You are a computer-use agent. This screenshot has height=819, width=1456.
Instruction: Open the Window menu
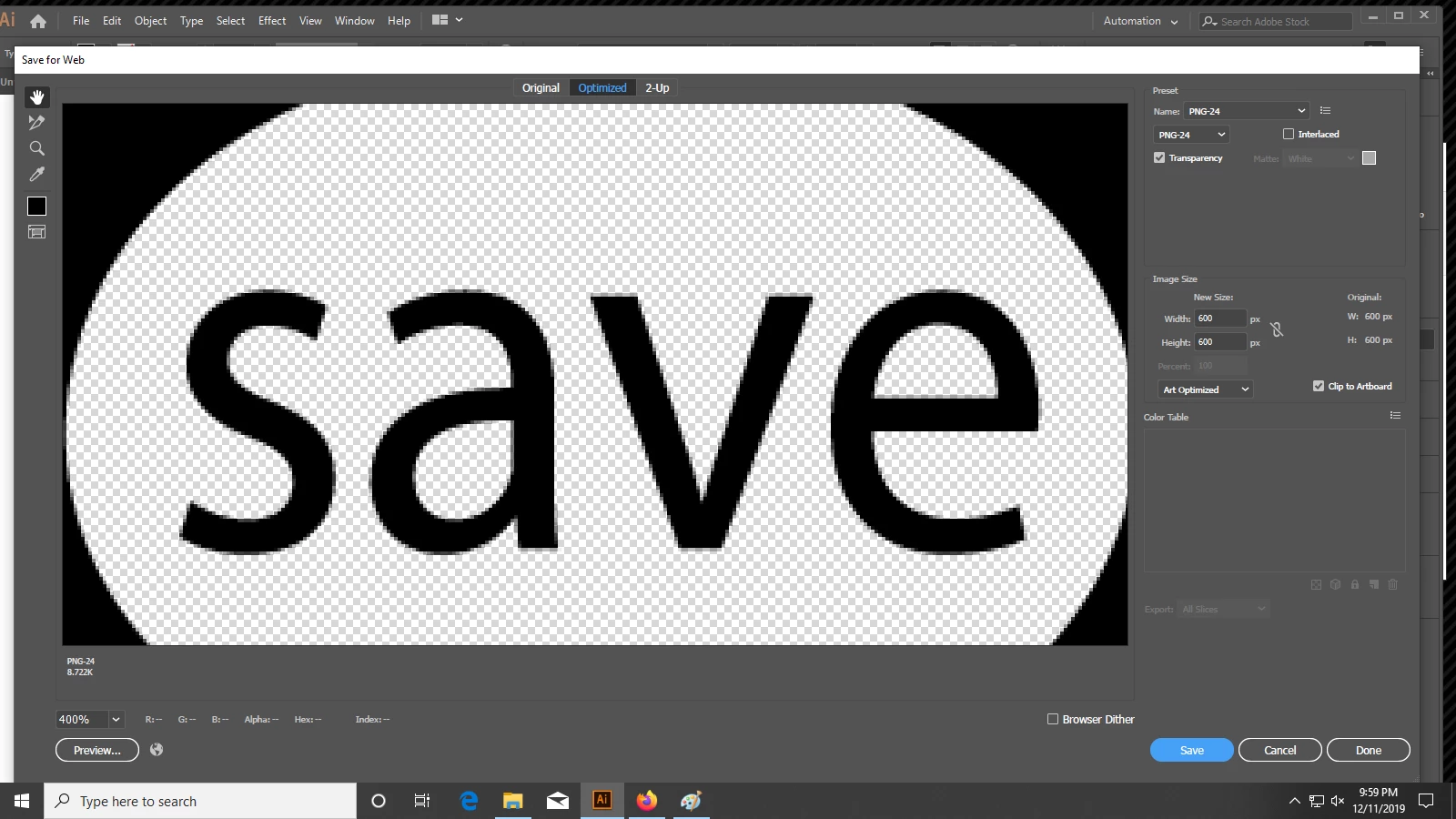[354, 20]
